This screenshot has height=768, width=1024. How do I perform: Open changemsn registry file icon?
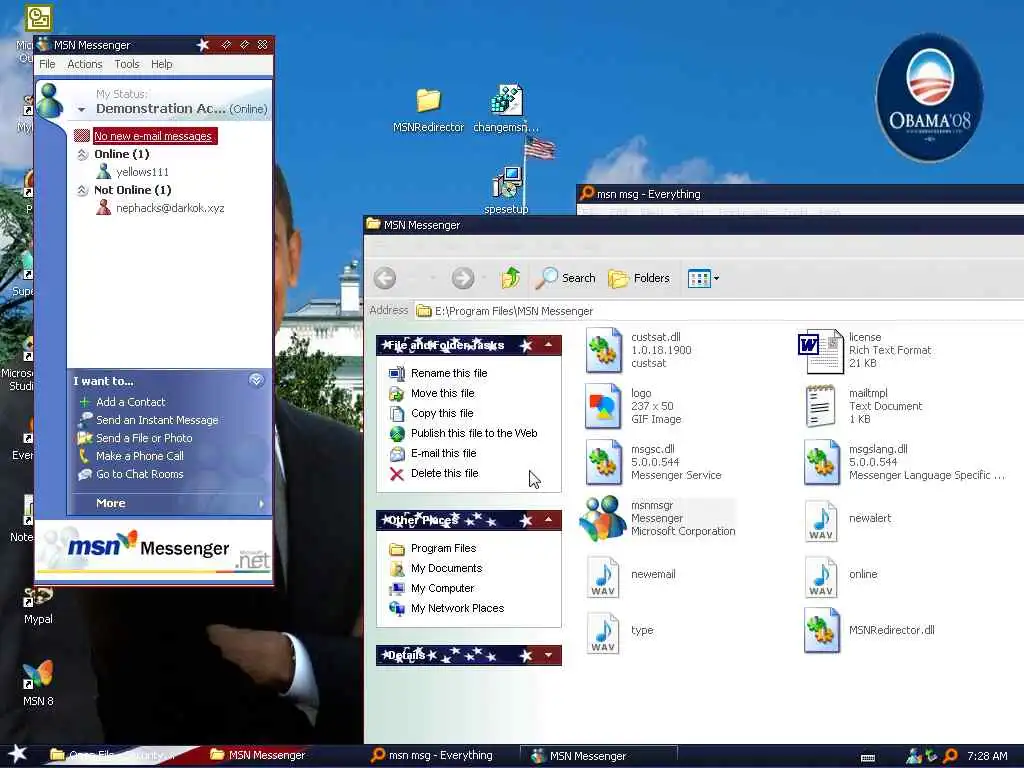pyautogui.click(x=506, y=109)
